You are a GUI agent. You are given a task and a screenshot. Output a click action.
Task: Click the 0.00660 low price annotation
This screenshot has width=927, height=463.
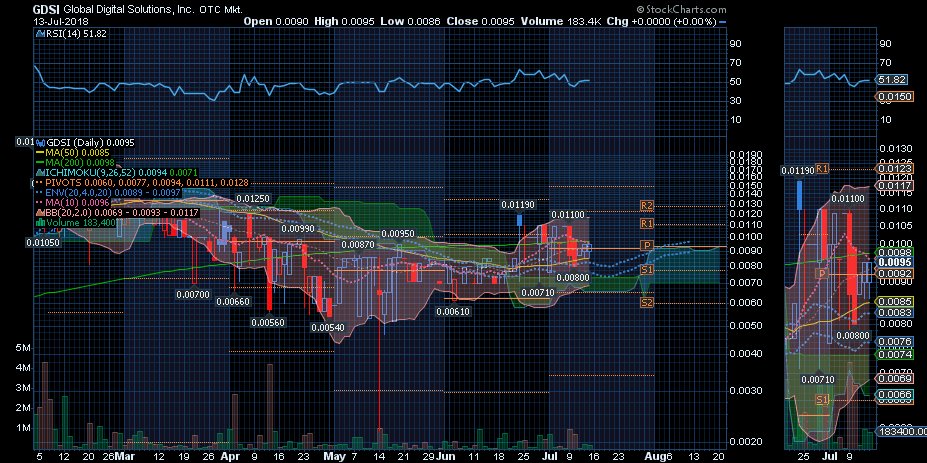point(233,301)
